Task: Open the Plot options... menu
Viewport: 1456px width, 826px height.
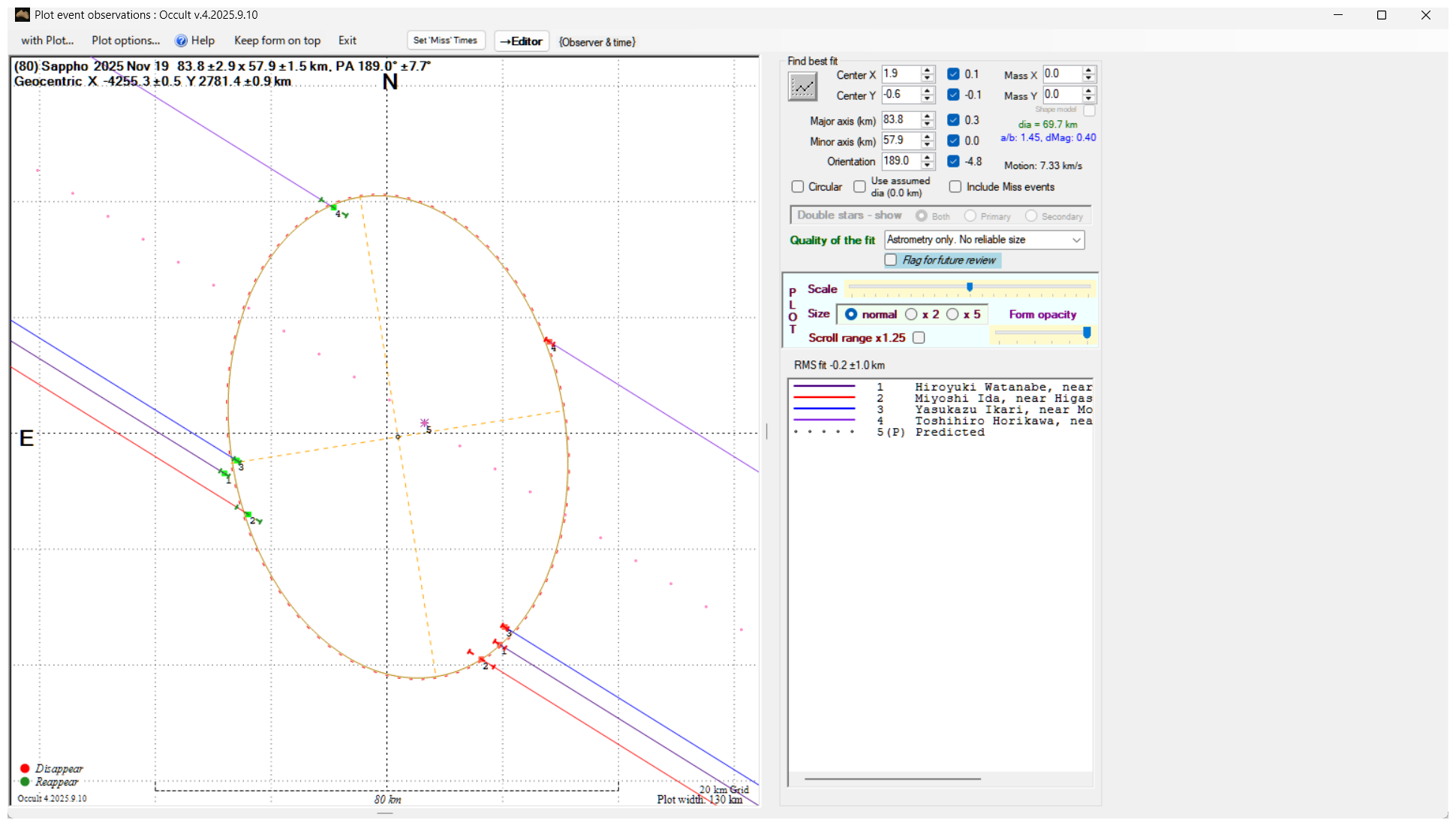Action: click(x=125, y=41)
